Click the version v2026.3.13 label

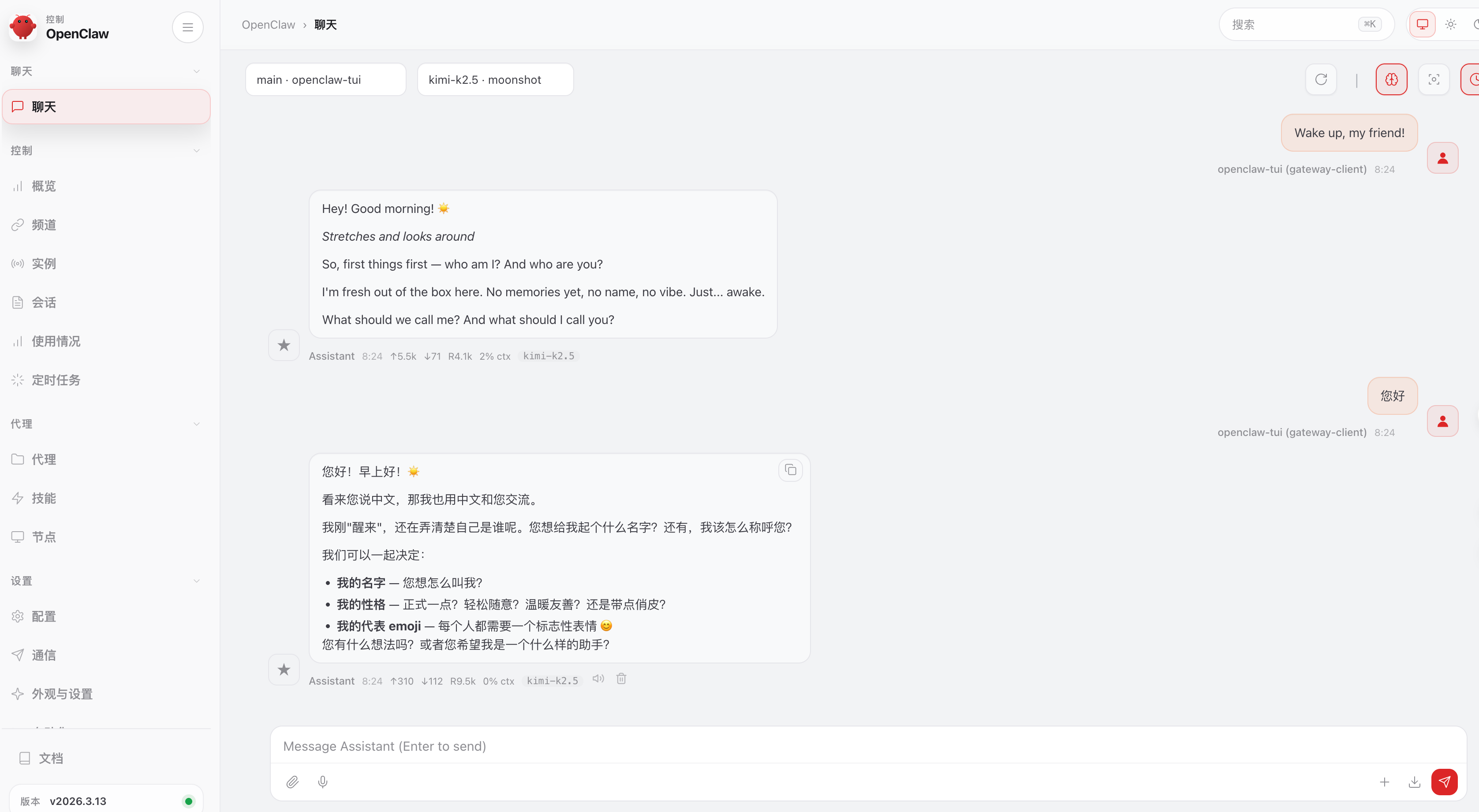(x=78, y=801)
